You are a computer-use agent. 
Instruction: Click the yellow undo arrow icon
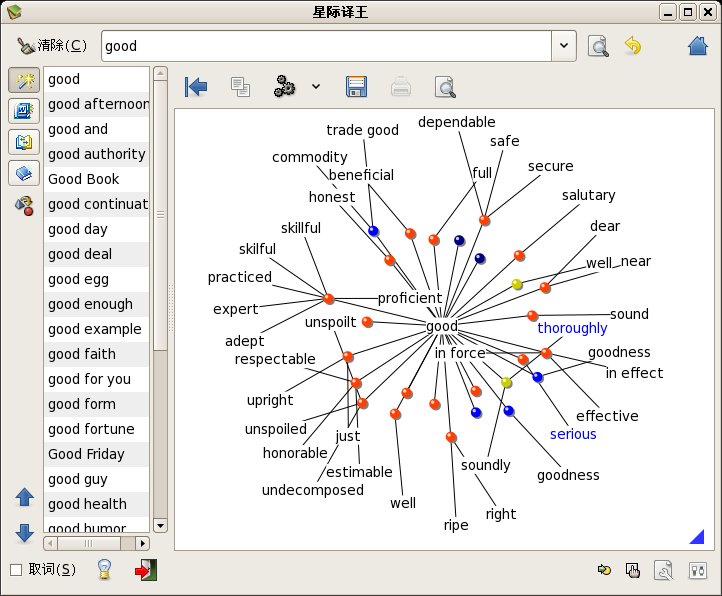pyautogui.click(x=633, y=46)
